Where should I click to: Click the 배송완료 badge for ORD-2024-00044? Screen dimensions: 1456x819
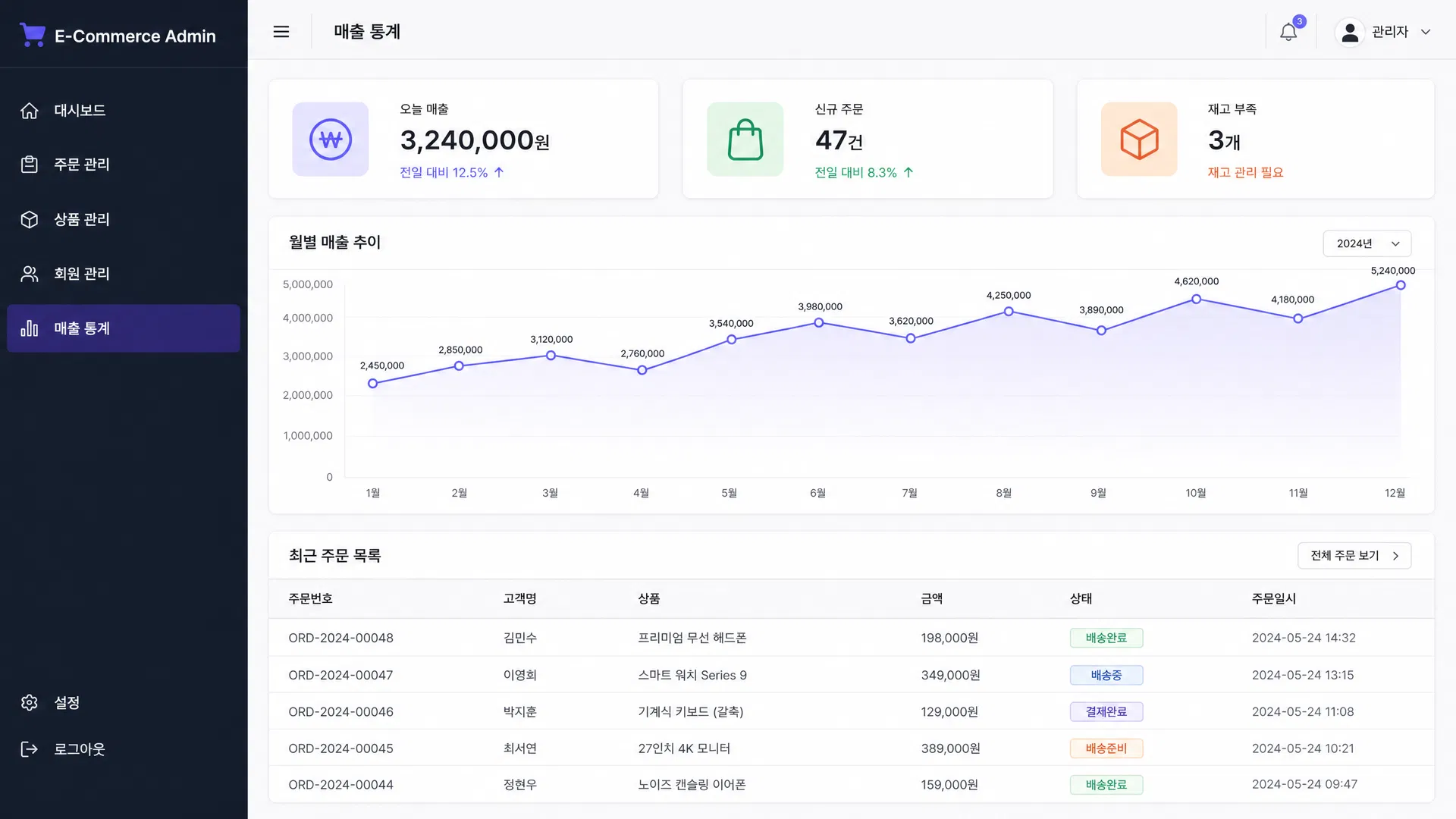[x=1106, y=785]
